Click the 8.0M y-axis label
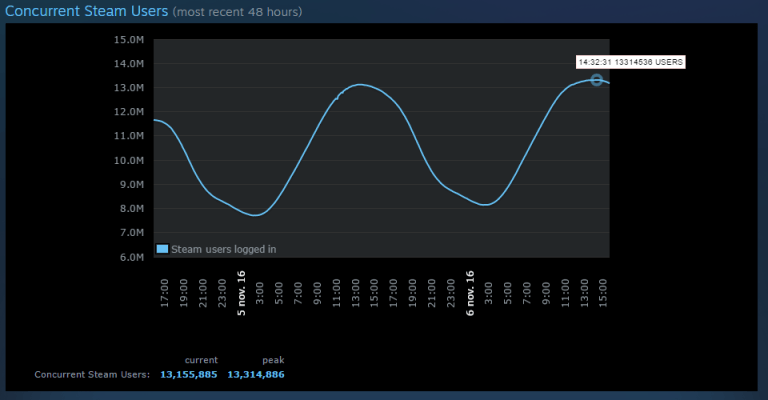The image size is (768, 400). [x=131, y=209]
